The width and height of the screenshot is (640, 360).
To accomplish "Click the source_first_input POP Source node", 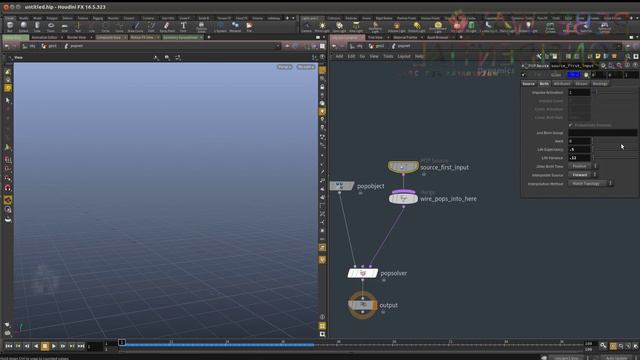I will (x=403, y=167).
